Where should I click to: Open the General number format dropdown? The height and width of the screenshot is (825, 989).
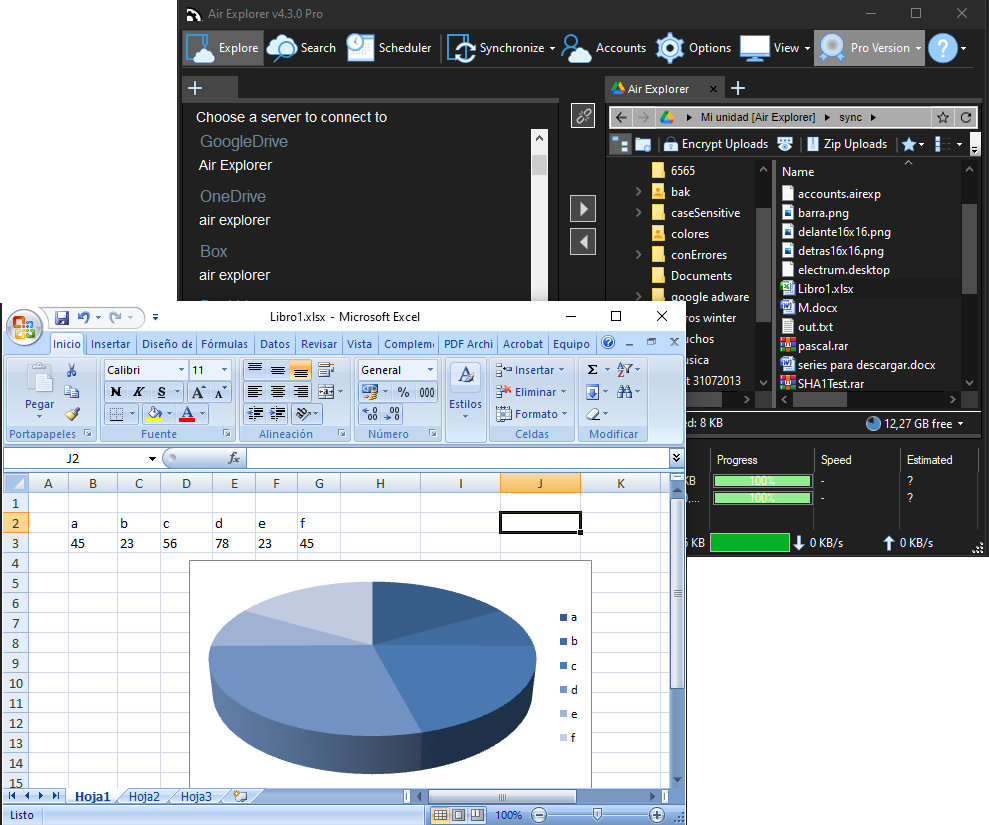(430, 370)
